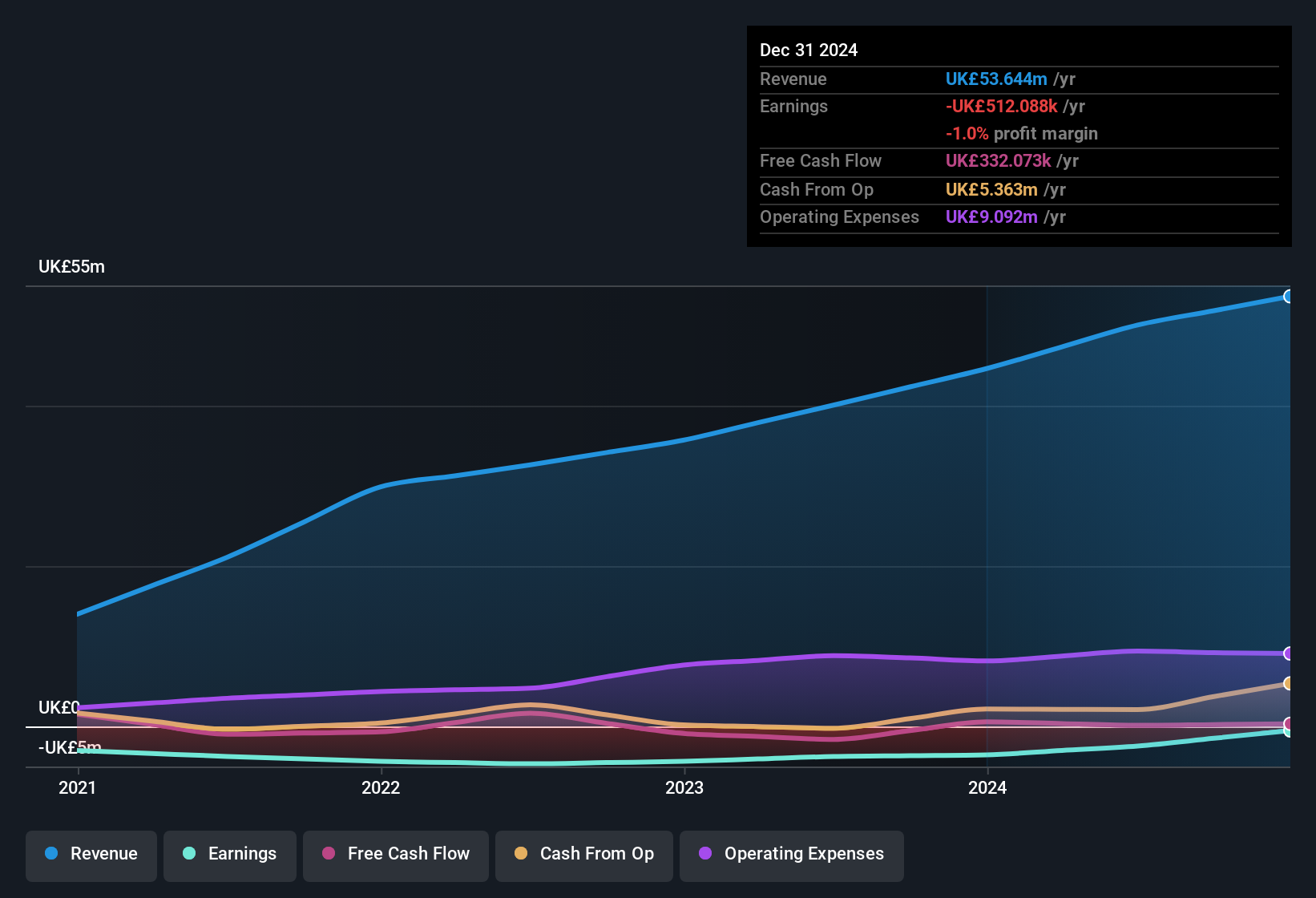Click the -UK£512.088k earnings value
This screenshot has width=1316, height=898.
tap(1002, 107)
